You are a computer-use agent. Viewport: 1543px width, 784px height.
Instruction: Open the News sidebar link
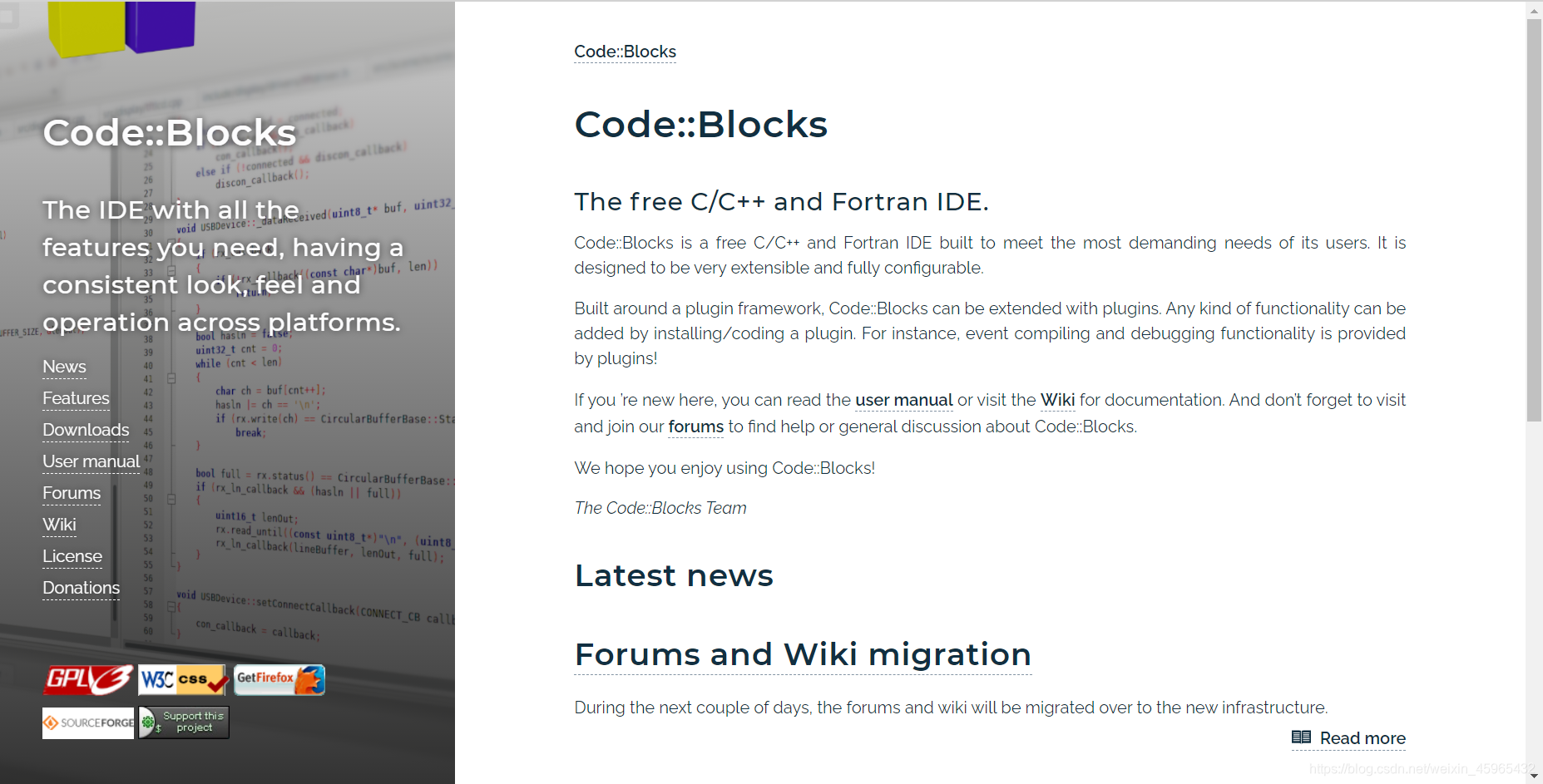pos(64,367)
